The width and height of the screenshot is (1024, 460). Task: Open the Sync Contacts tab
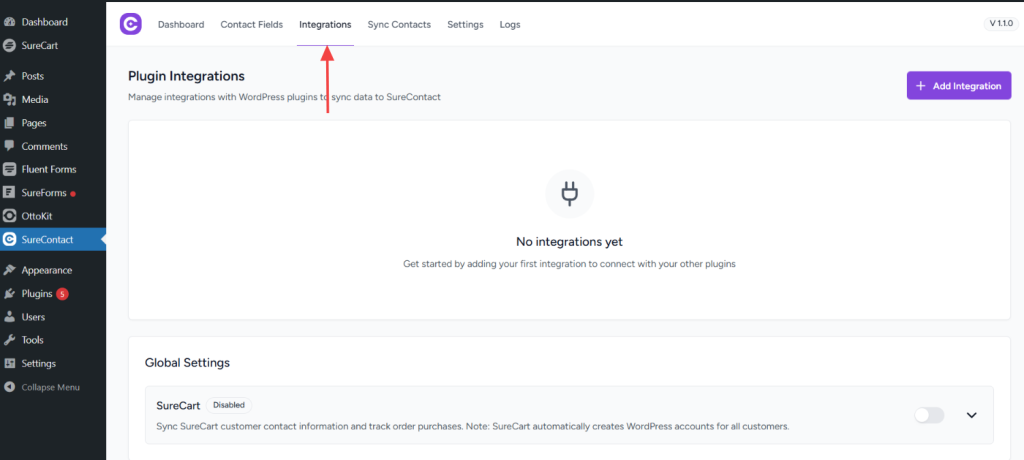(x=399, y=24)
